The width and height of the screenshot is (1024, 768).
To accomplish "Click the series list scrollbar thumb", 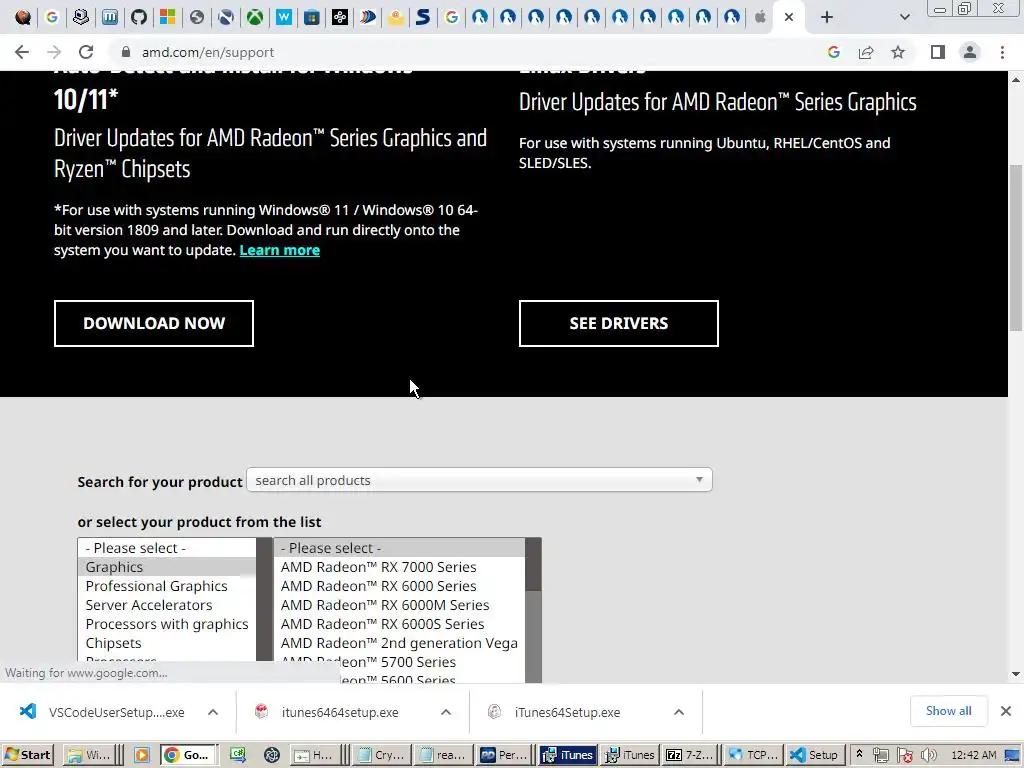I will tap(533, 564).
